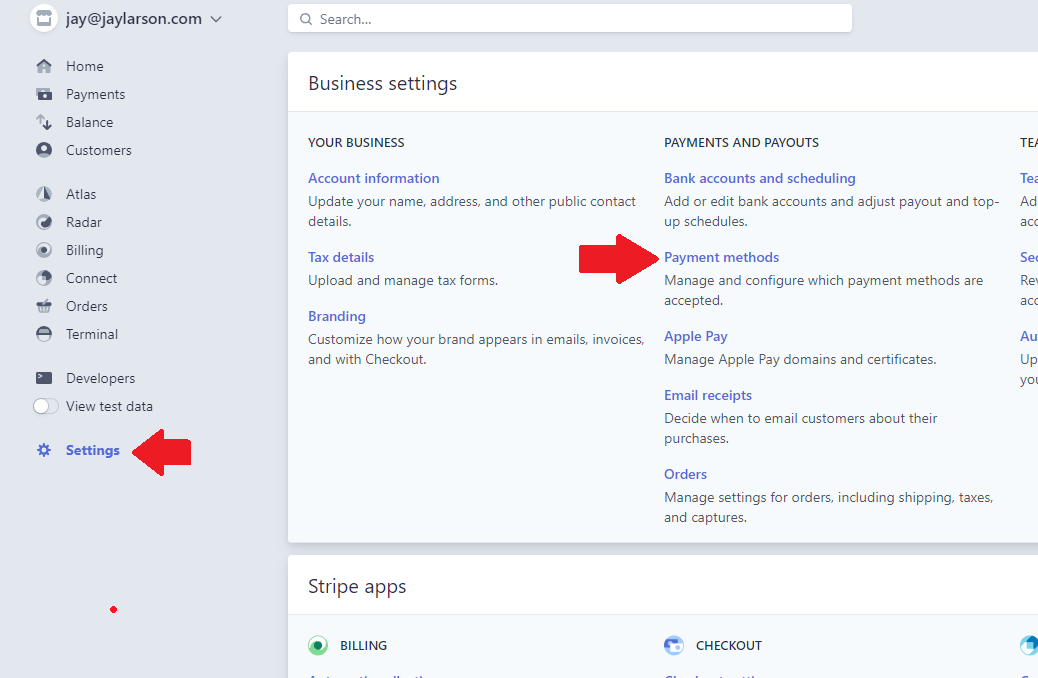The image size is (1038, 678).
Task: Click the blue Checkout app icon
Action: click(674, 645)
